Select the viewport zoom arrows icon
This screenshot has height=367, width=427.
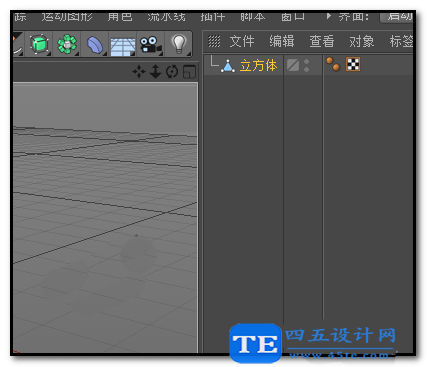pos(155,72)
